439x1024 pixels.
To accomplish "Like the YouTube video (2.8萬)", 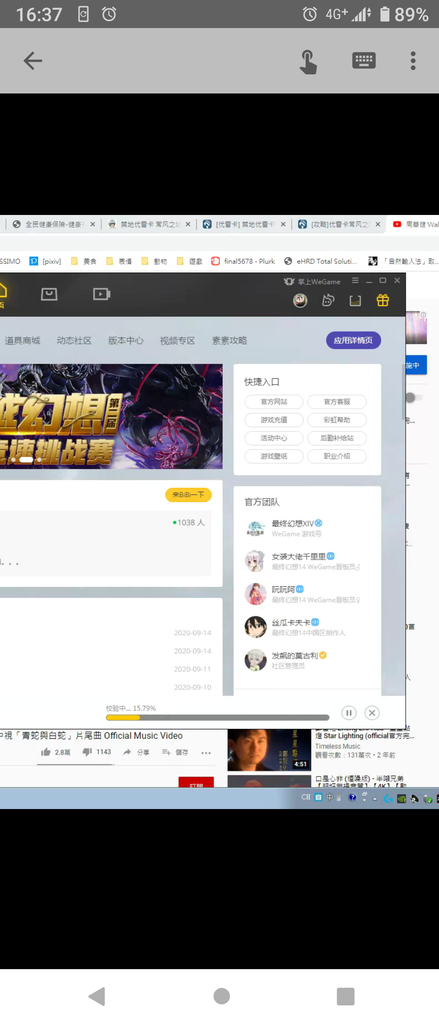I will (x=56, y=752).
